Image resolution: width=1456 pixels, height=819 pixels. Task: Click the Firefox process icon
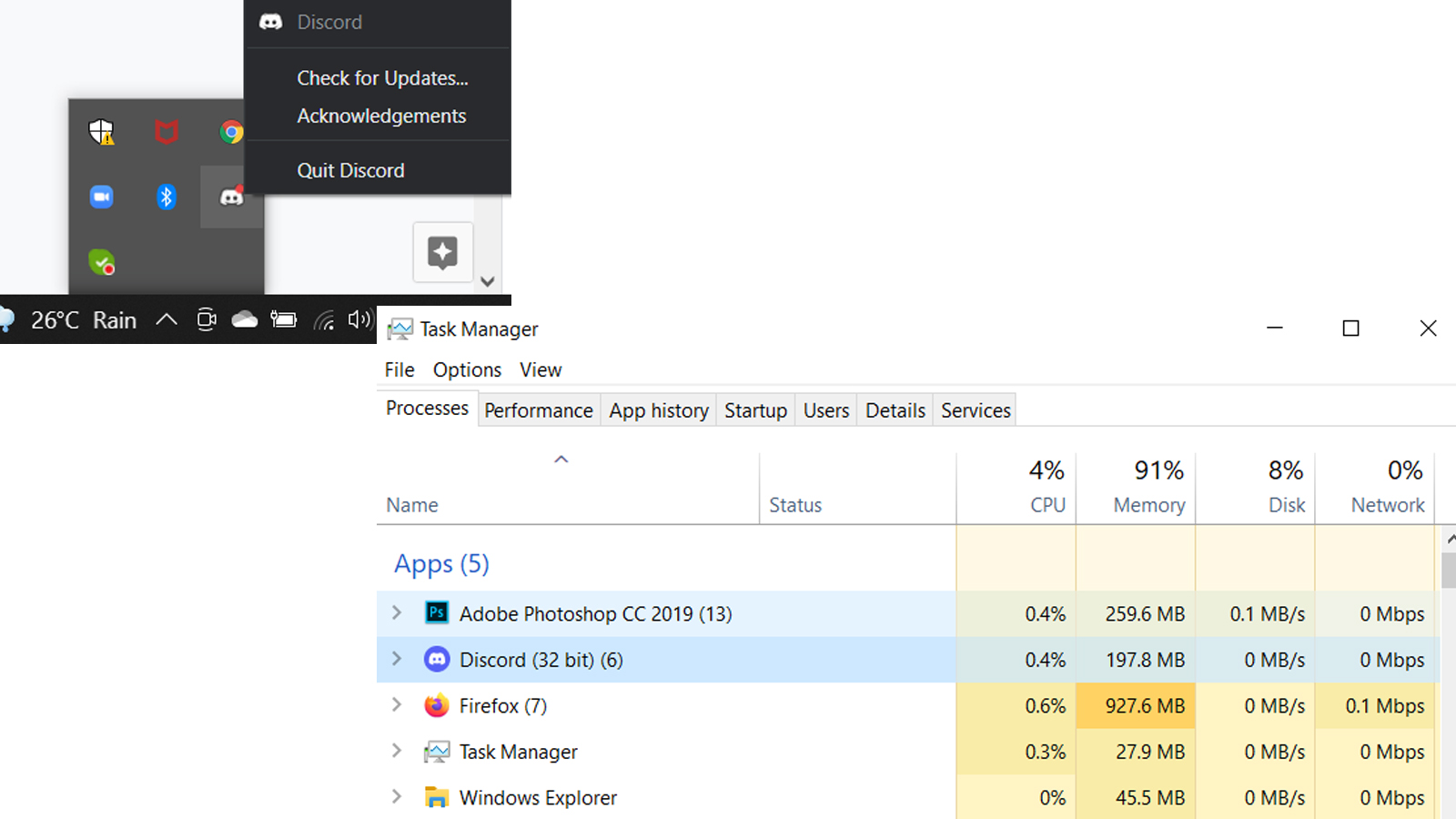(437, 705)
